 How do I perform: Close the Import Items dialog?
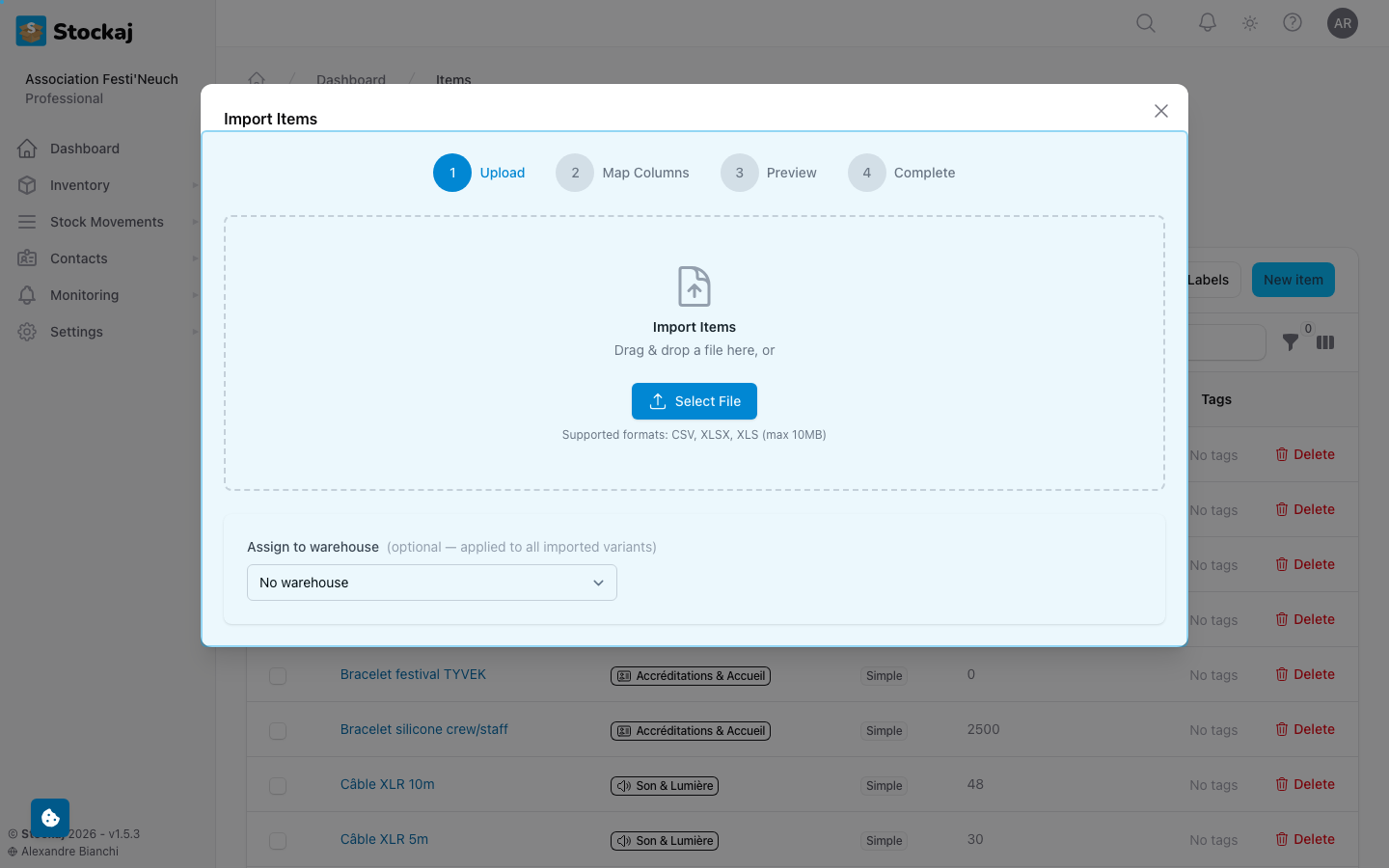(1161, 111)
